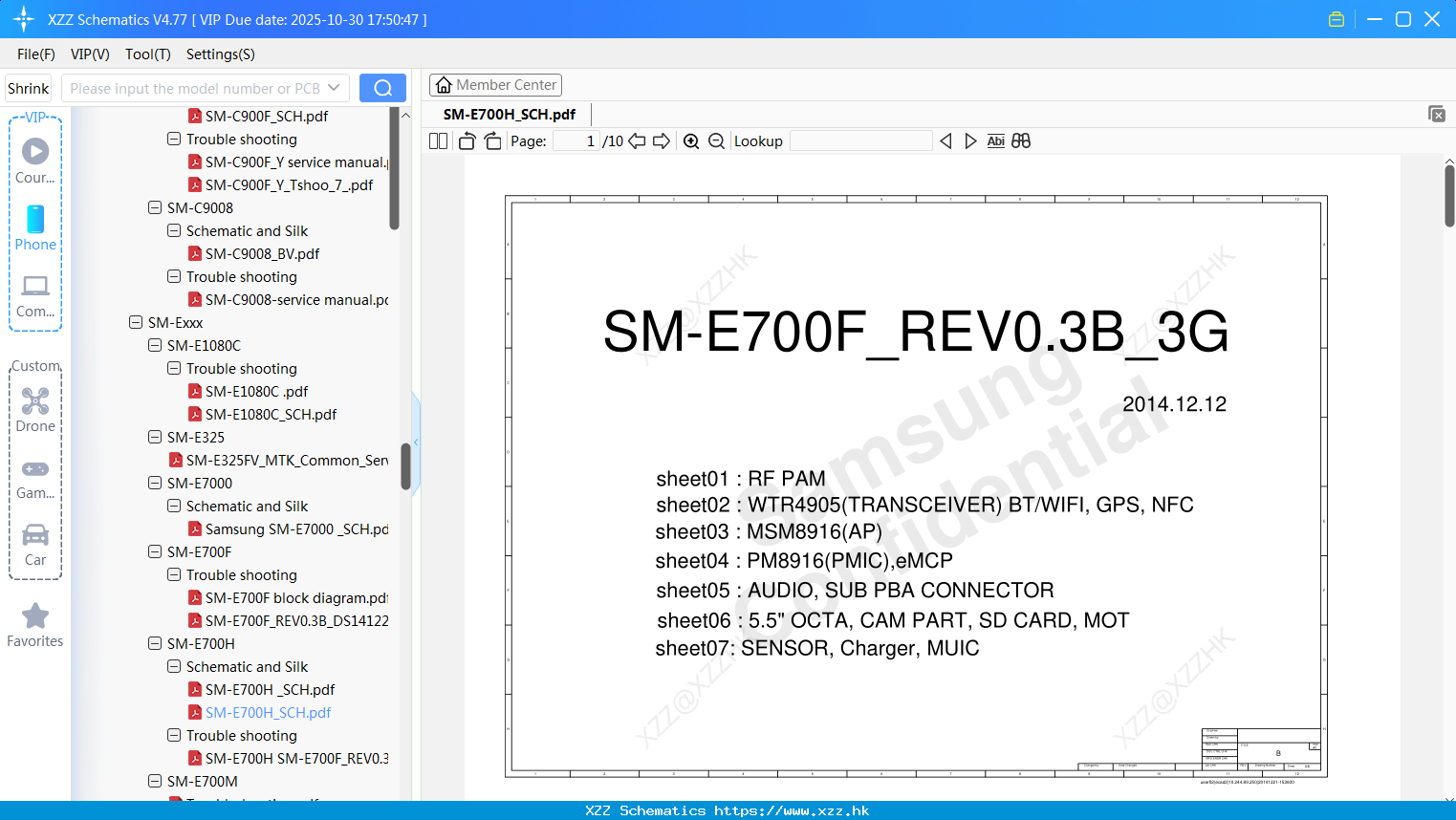Open the Member Center
Viewport: 1456px width, 820px height.
tap(495, 85)
